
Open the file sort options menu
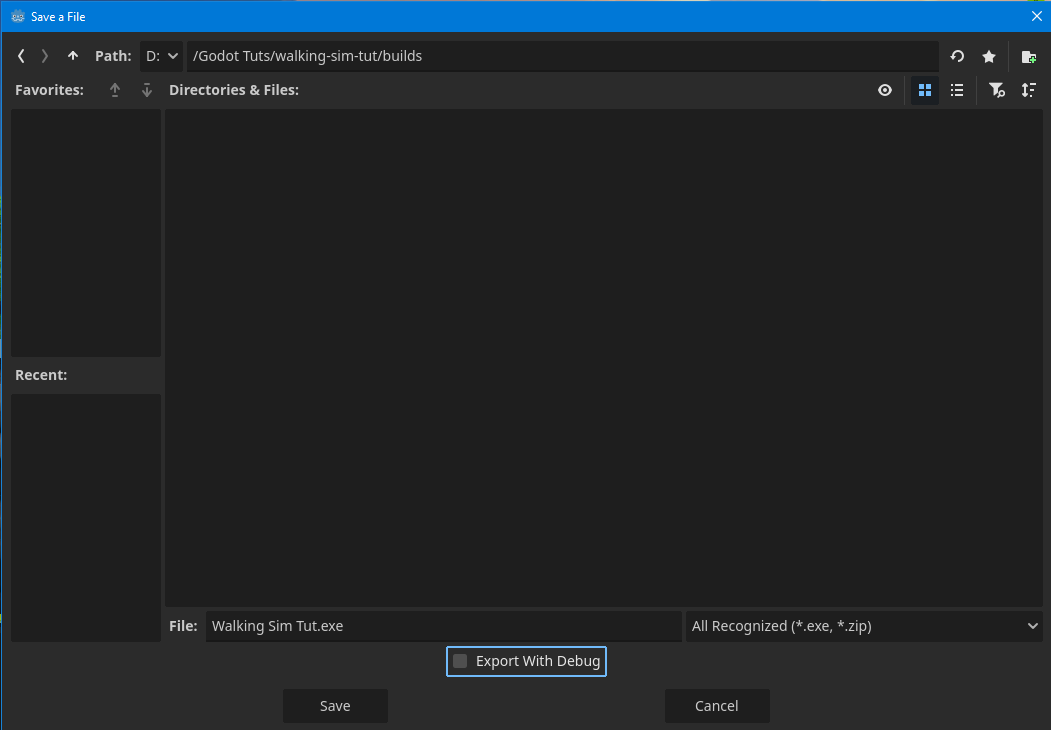coord(1028,90)
